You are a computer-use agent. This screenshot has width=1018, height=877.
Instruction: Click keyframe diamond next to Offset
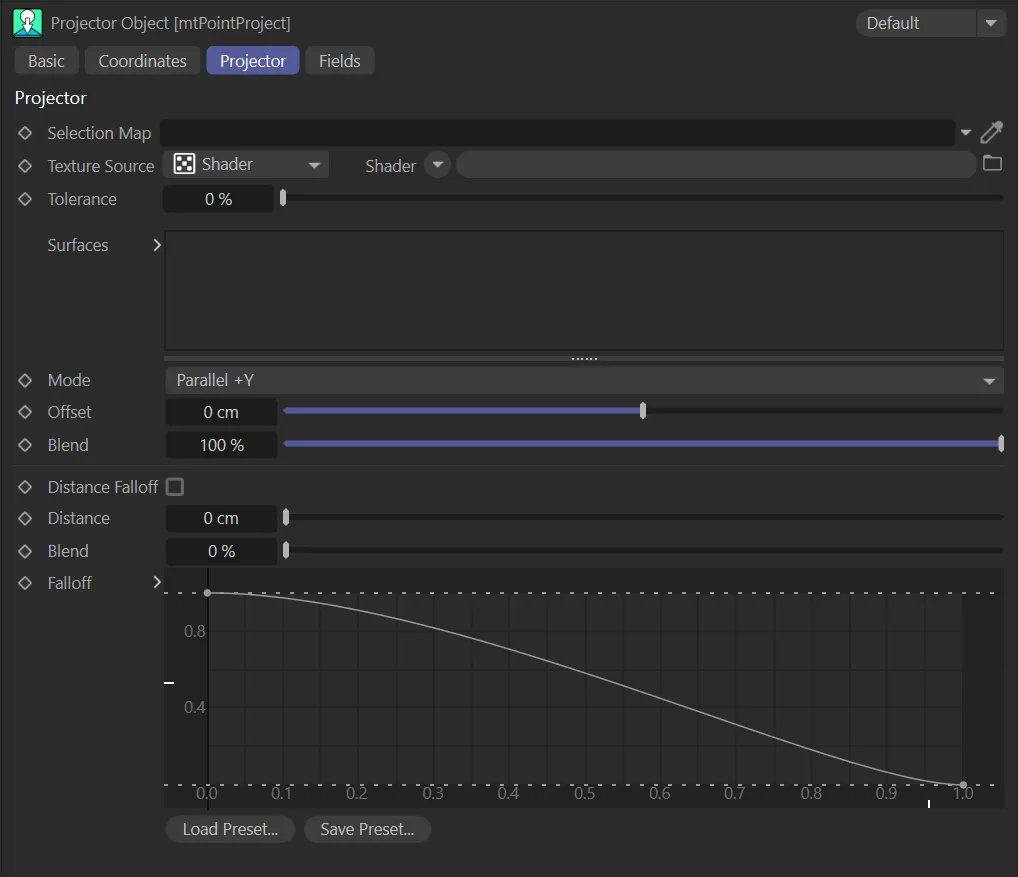pyautogui.click(x=26, y=412)
